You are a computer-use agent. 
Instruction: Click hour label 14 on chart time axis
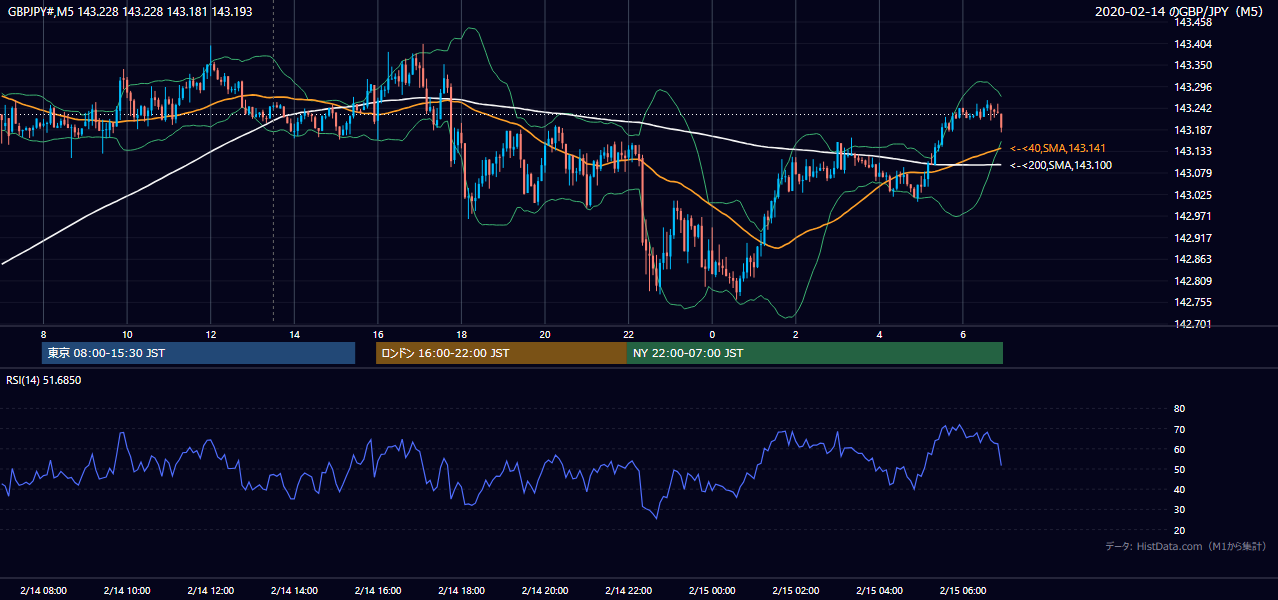tap(294, 334)
